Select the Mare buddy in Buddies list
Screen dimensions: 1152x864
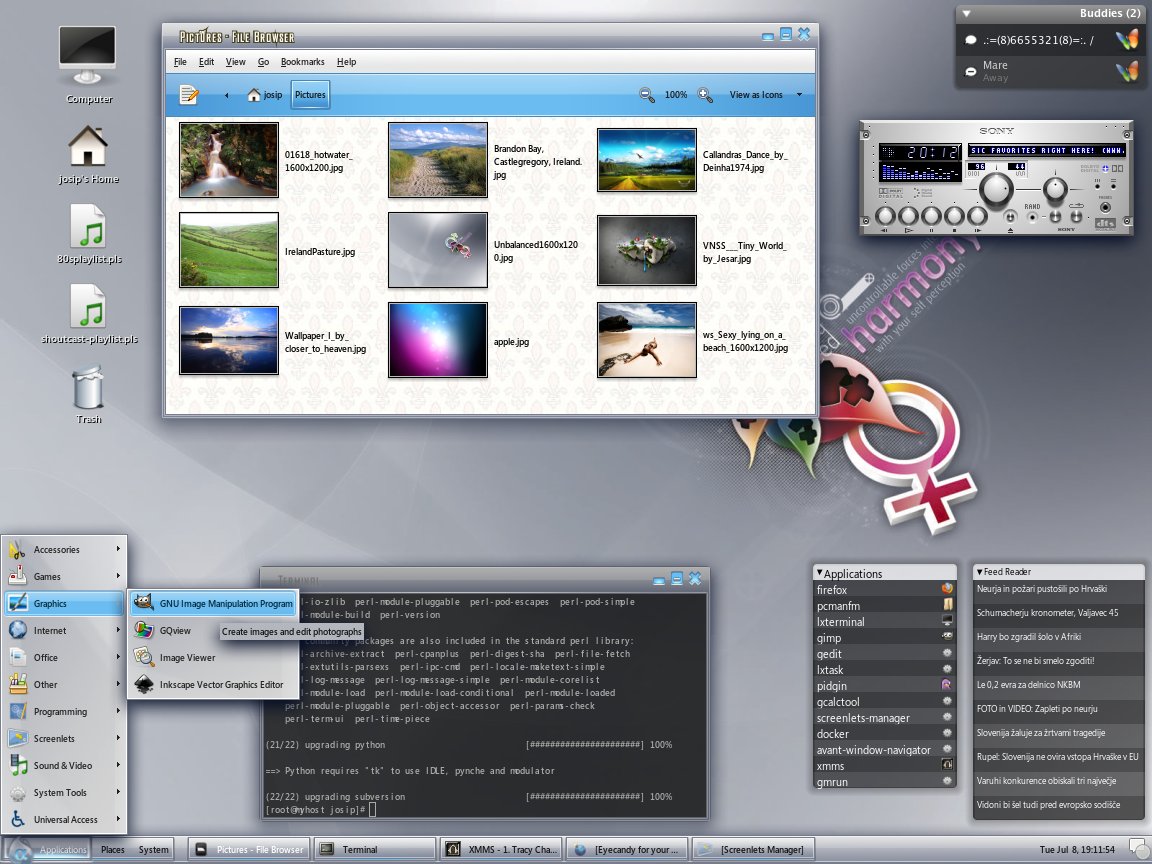pos(1051,71)
